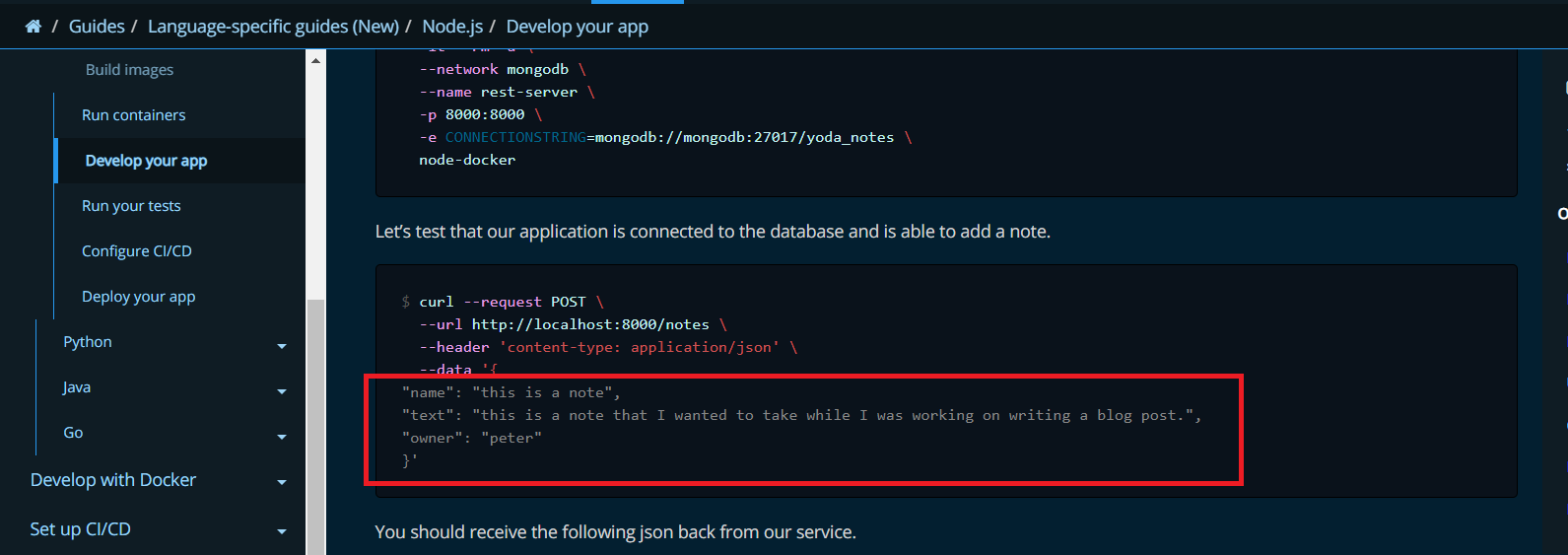
Task: Open the Java guide section
Action: pyautogui.click(x=77, y=387)
